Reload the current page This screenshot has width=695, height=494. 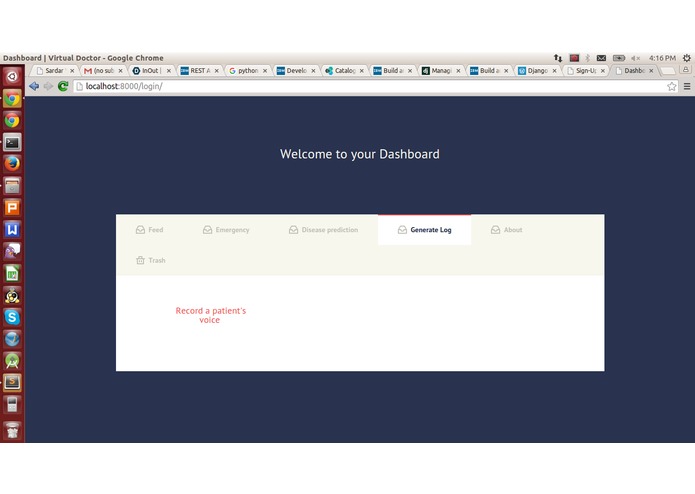(x=63, y=86)
